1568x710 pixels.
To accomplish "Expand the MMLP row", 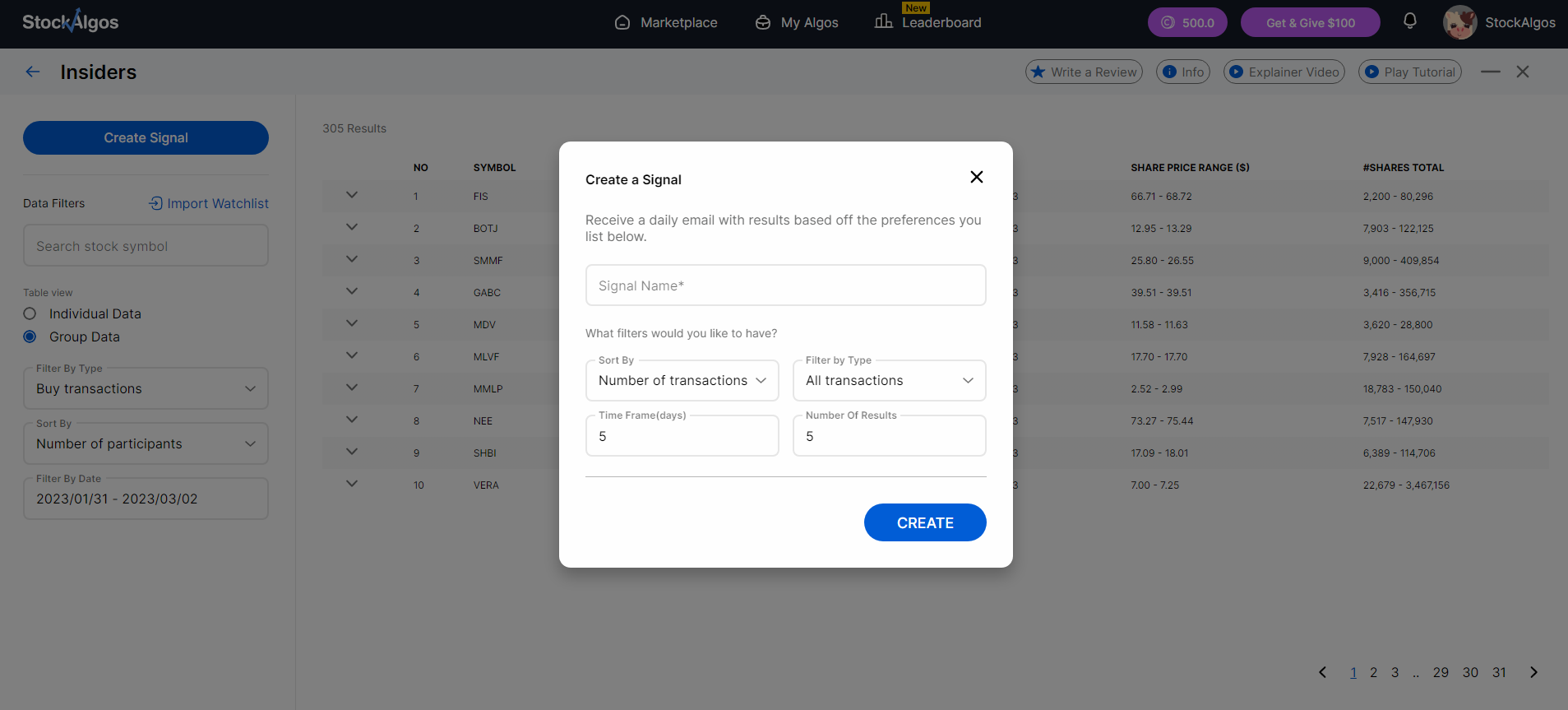I will (352, 387).
